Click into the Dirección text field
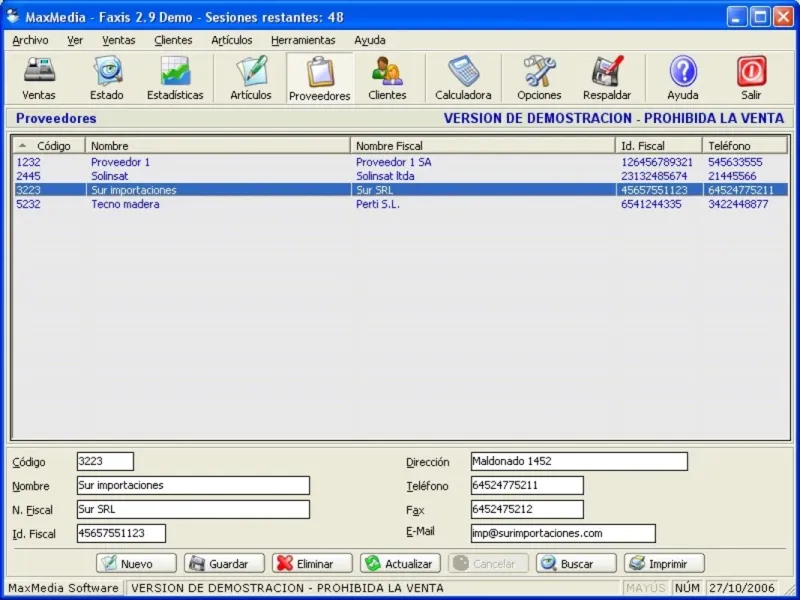This screenshot has width=800, height=600. point(578,462)
